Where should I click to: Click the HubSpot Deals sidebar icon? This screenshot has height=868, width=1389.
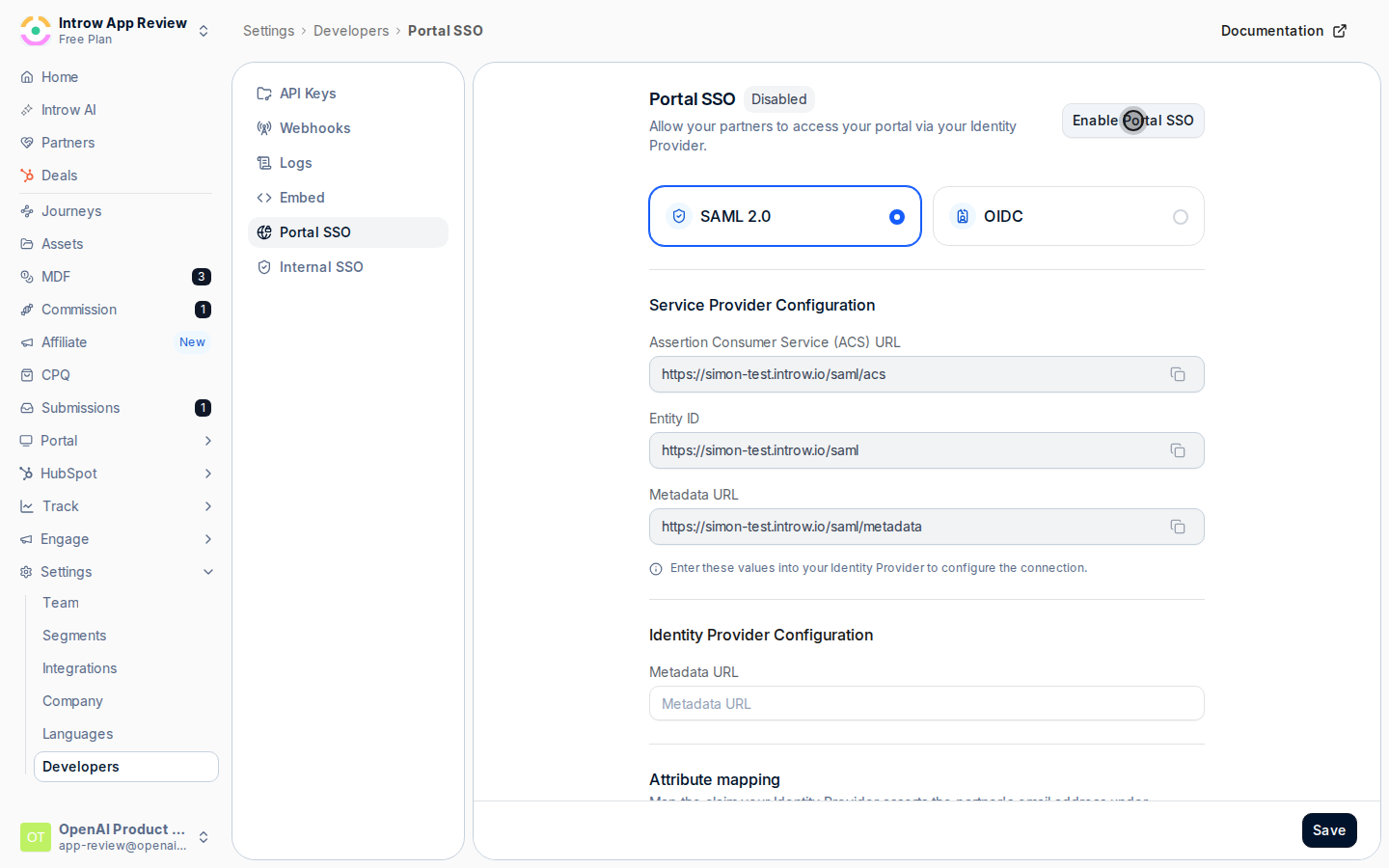click(x=27, y=176)
